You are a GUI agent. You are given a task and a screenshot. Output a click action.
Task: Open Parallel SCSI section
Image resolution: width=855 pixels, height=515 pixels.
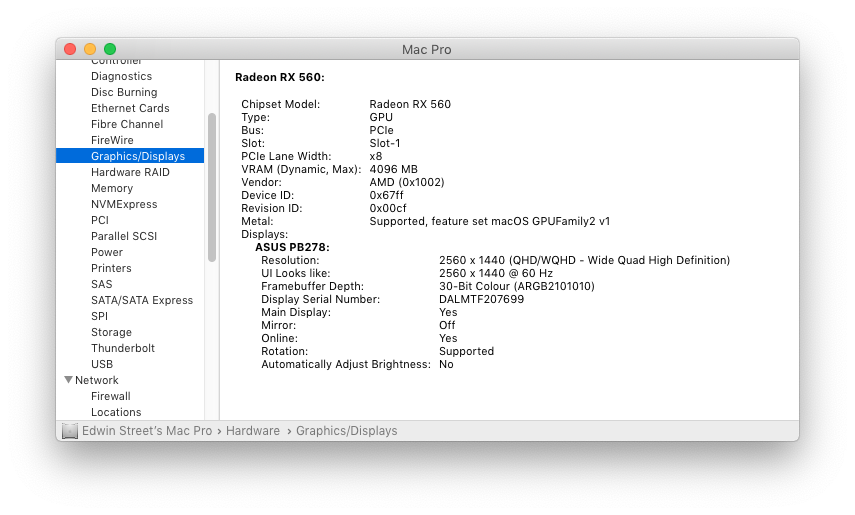(x=124, y=236)
